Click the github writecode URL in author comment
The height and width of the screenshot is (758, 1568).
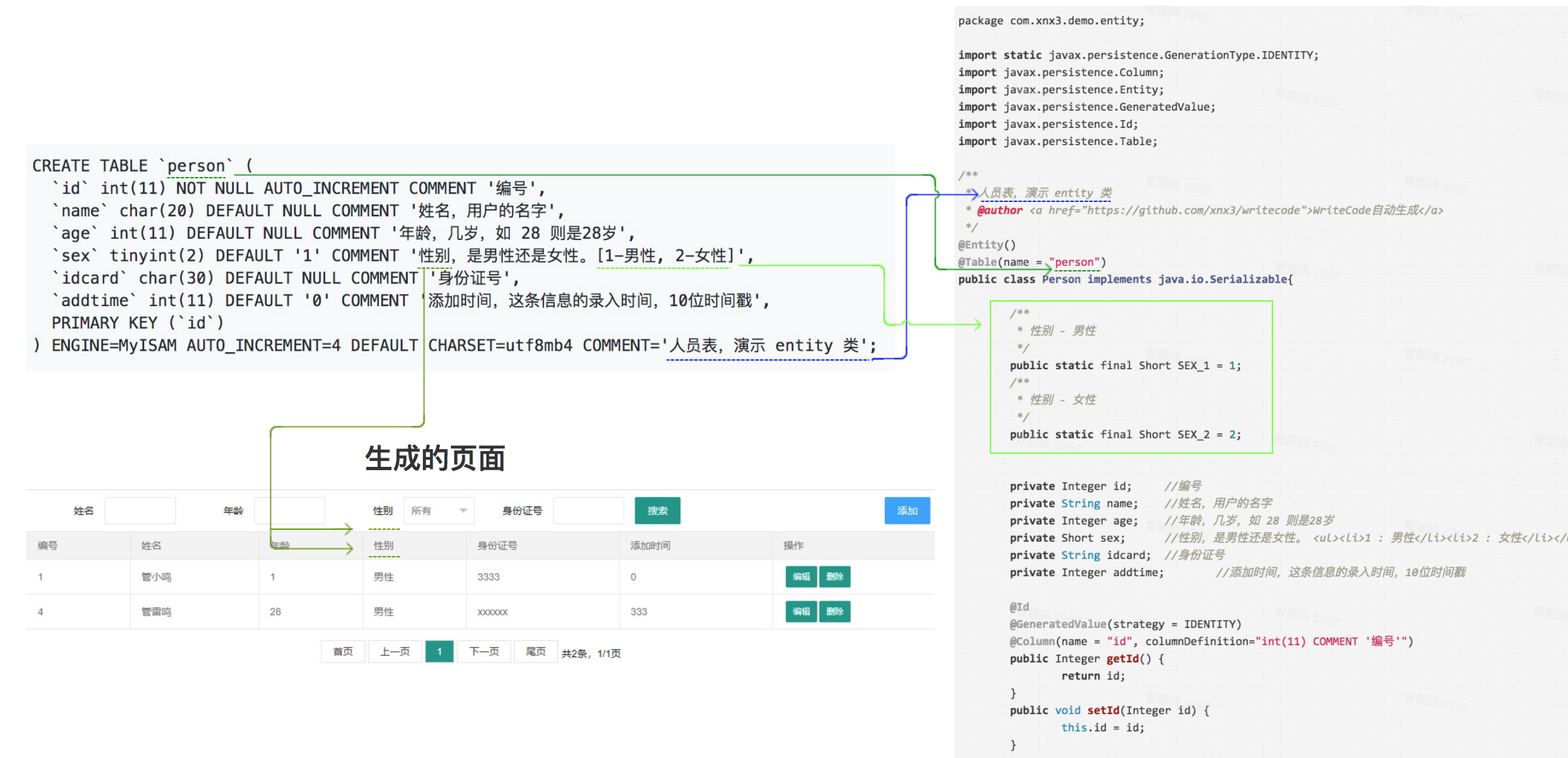pos(1192,210)
